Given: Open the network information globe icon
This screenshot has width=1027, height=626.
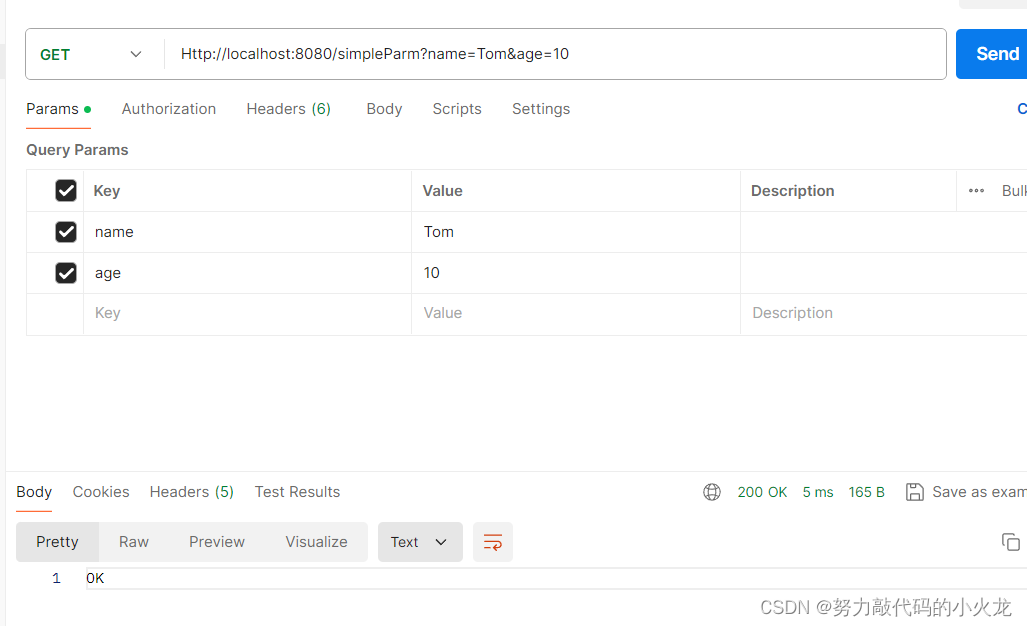Looking at the screenshot, I should (711, 491).
